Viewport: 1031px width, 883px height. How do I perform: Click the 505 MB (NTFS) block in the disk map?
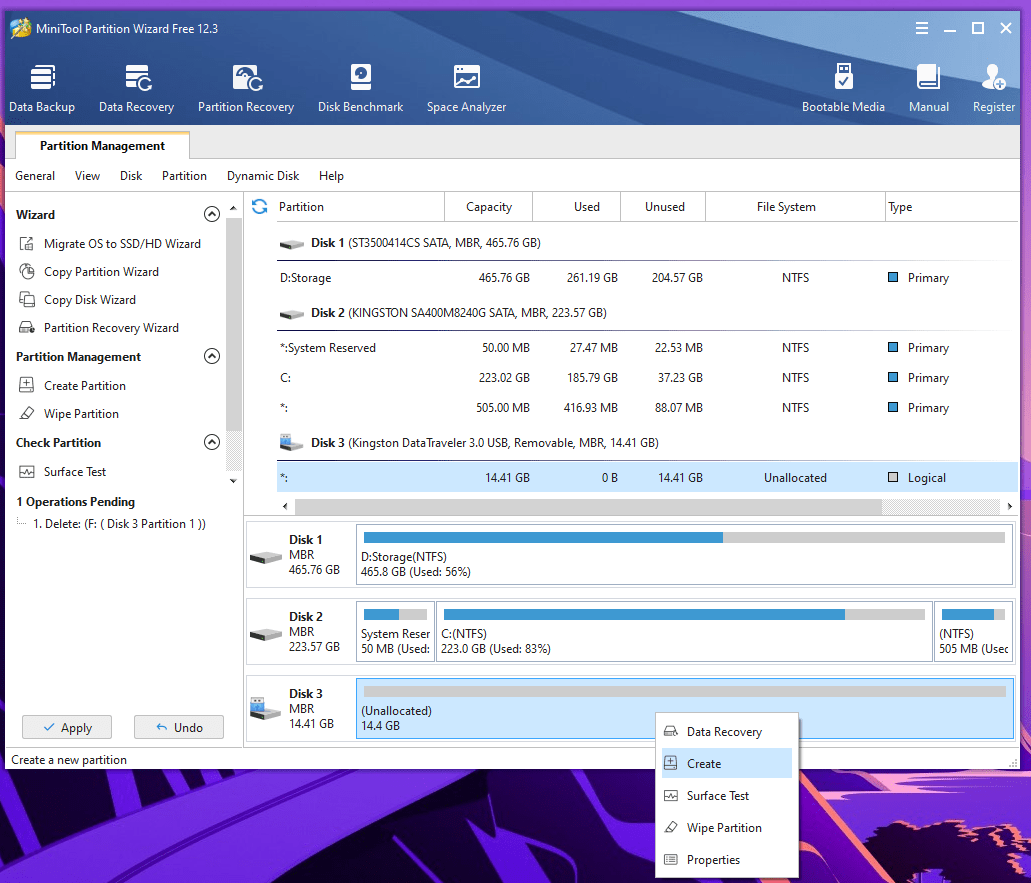tap(974, 631)
